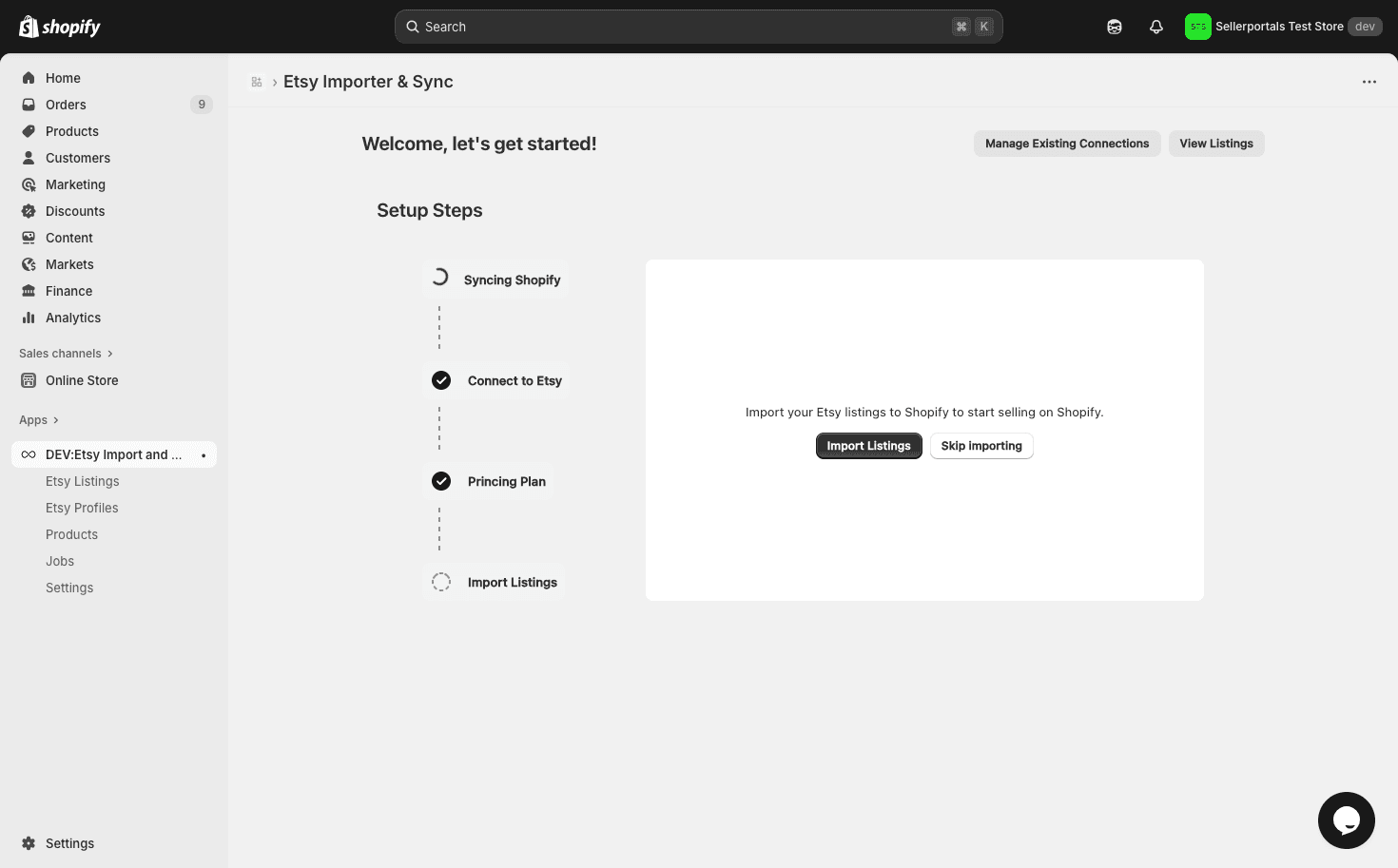Select the Princing Plan step
The width and height of the screenshot is (1398, 868).
point(489,481)
